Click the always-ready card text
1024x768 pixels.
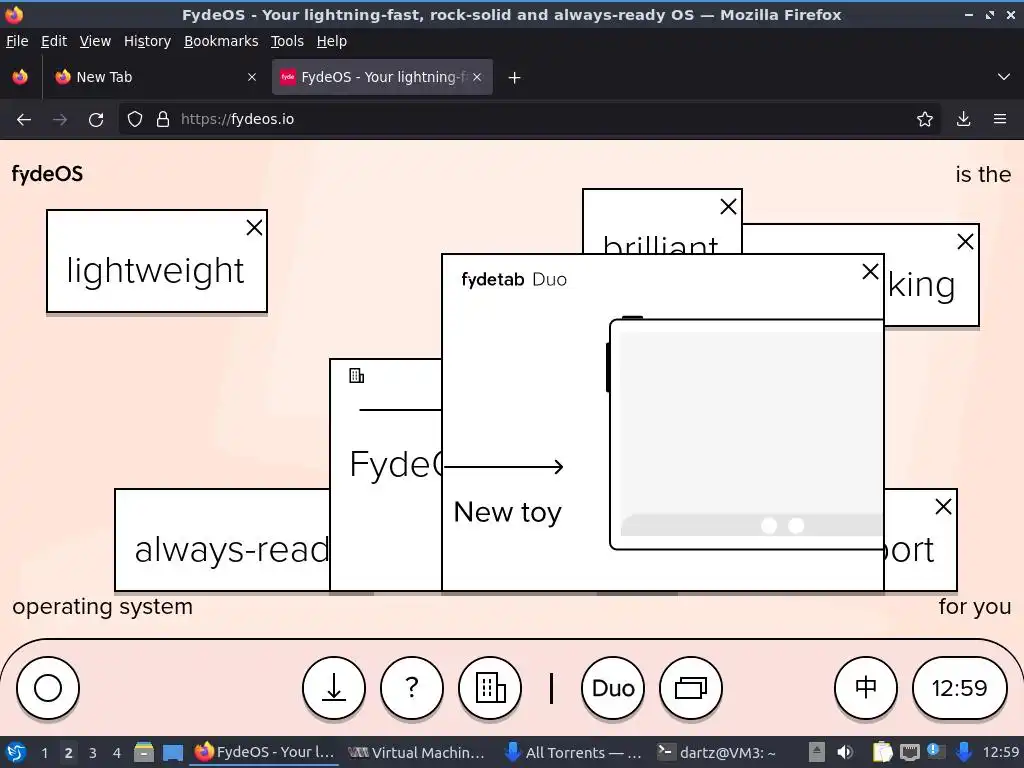(232, 550)
